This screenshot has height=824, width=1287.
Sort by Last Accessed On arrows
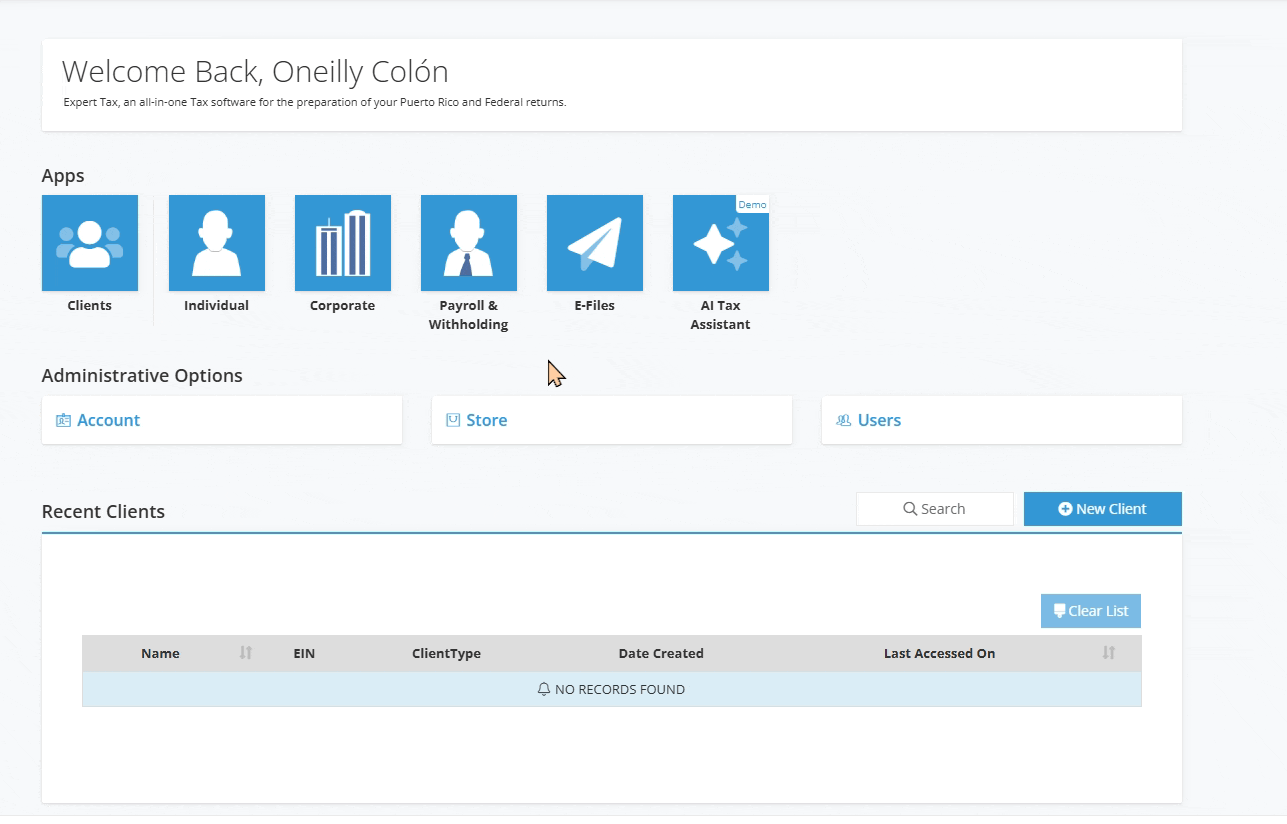click(x=1108, y=653)
